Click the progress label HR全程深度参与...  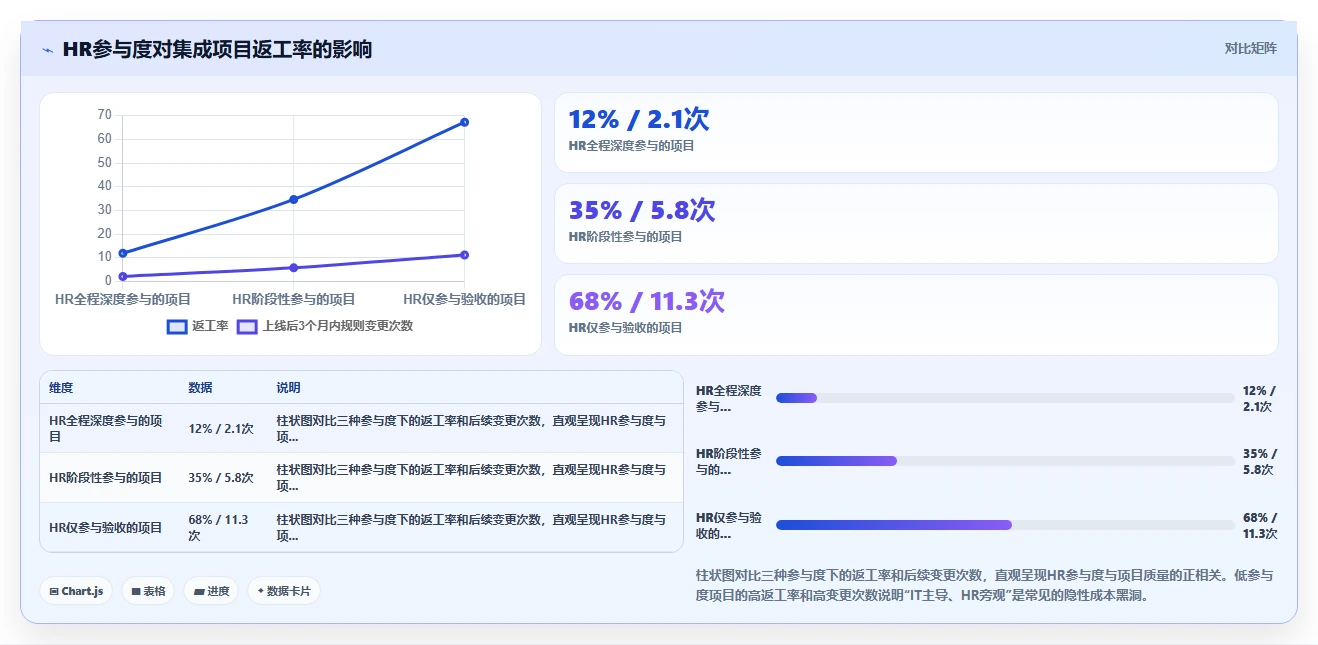[729, 398]
